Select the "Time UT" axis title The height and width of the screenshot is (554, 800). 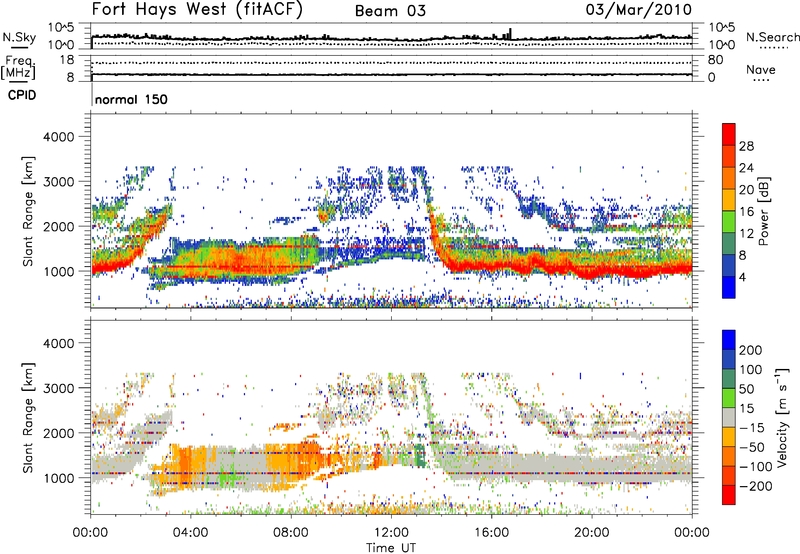pos(391,548)
